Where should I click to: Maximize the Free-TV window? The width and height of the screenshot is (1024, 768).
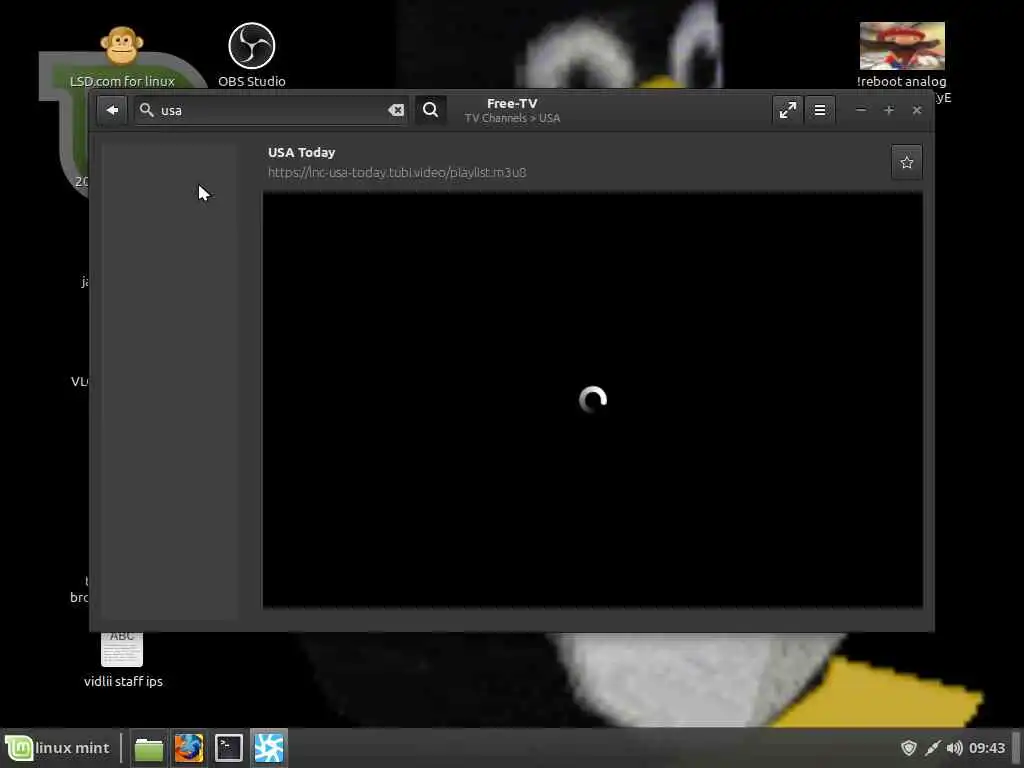[x=889, y=110]
